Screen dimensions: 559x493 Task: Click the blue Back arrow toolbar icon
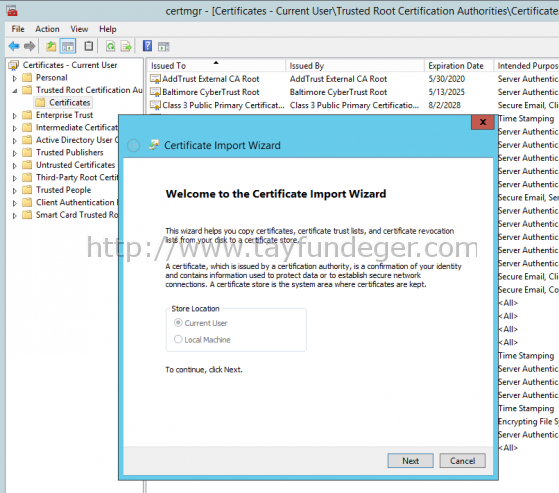point(14,46)
